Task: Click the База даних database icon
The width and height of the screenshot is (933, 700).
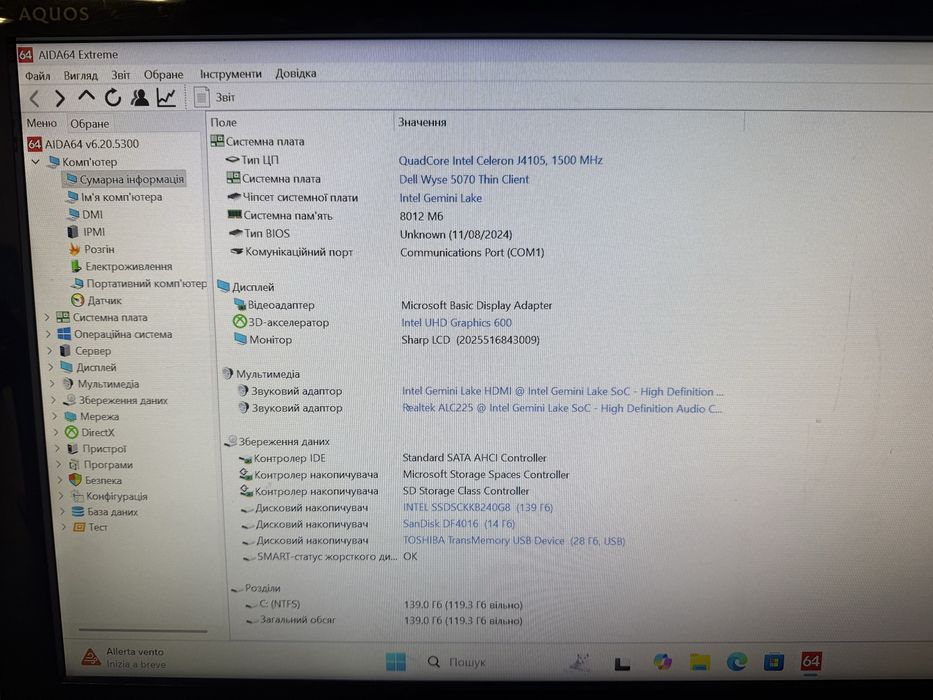Action: (x=78, y=511)
